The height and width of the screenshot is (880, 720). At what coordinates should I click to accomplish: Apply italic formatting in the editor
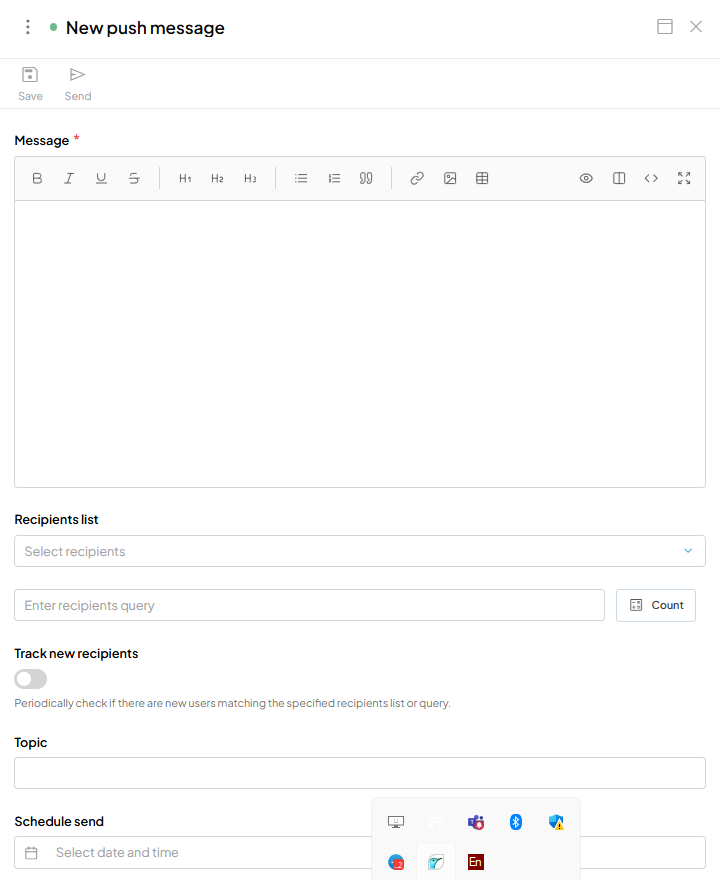(x=69, y=178)
